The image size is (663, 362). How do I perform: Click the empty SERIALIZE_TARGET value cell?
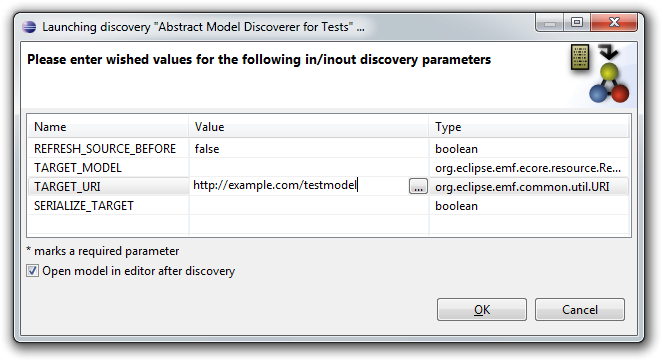[x=309, y=206]
